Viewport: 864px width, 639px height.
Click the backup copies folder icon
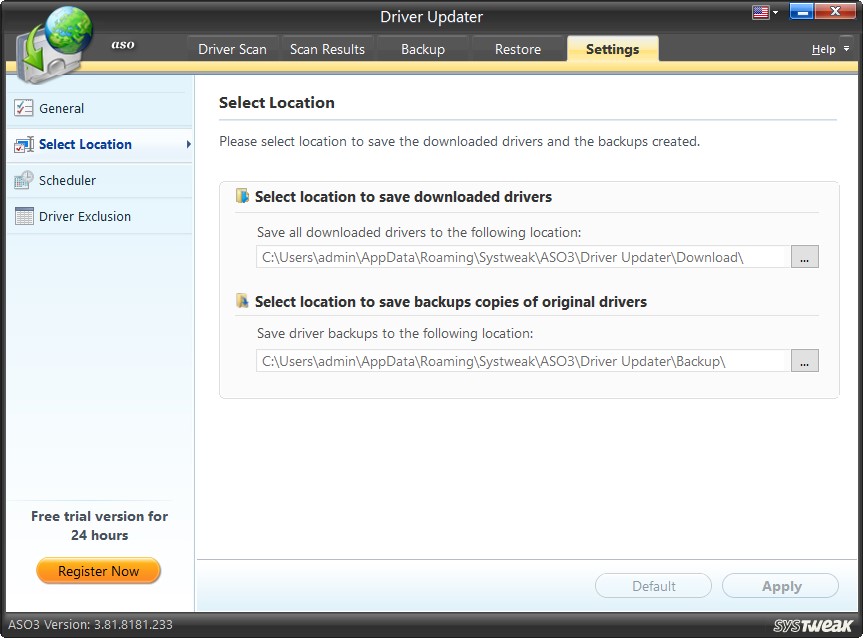(240, 301)
